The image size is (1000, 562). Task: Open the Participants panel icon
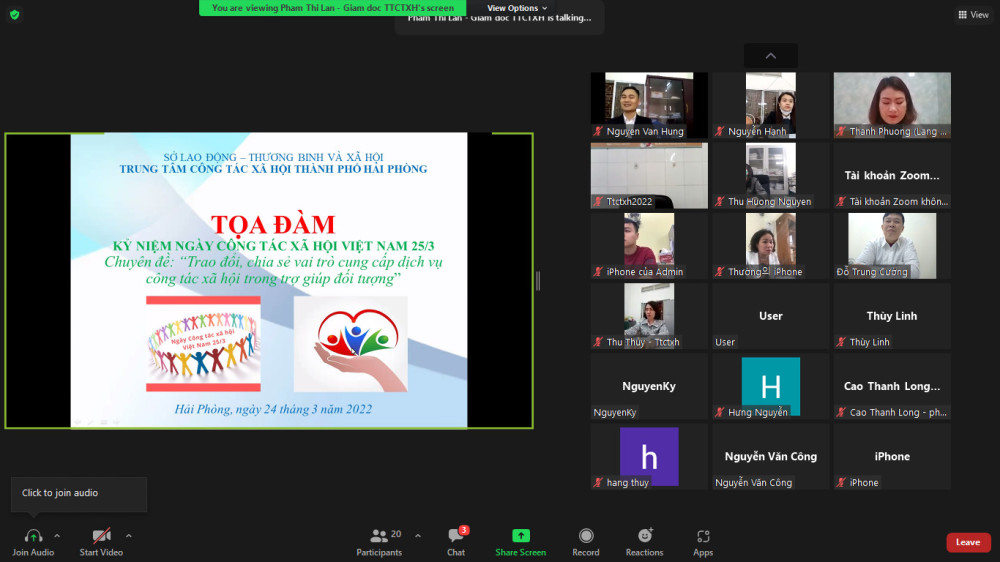379,536
